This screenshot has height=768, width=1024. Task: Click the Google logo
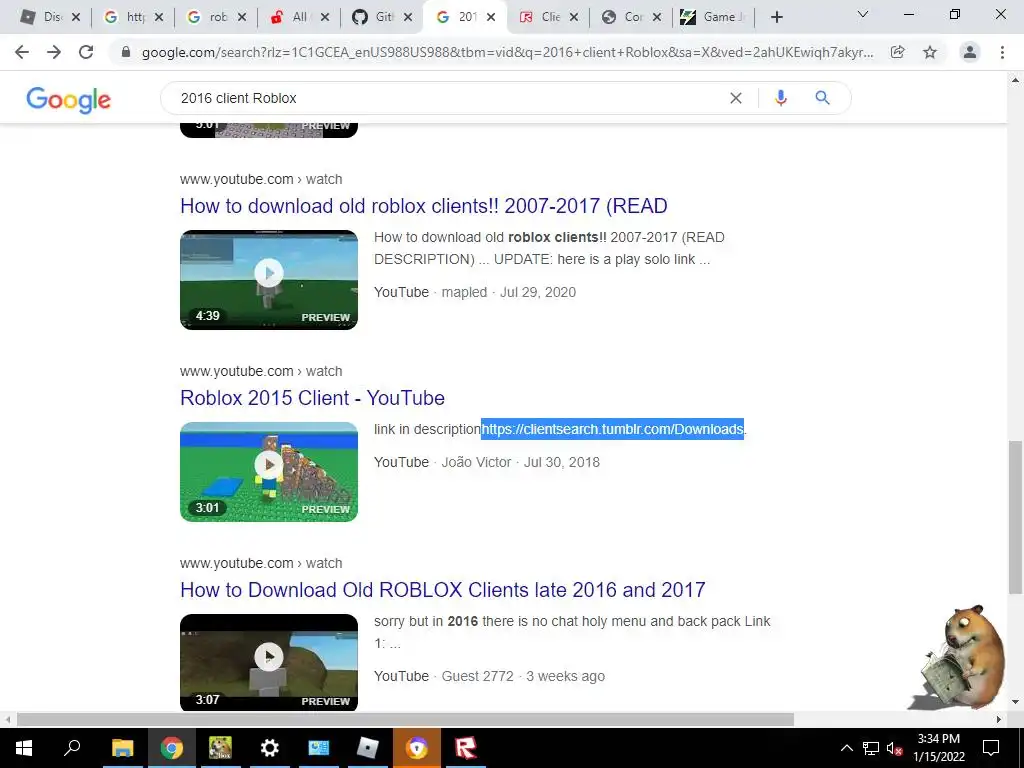click(x=69, y=99)
